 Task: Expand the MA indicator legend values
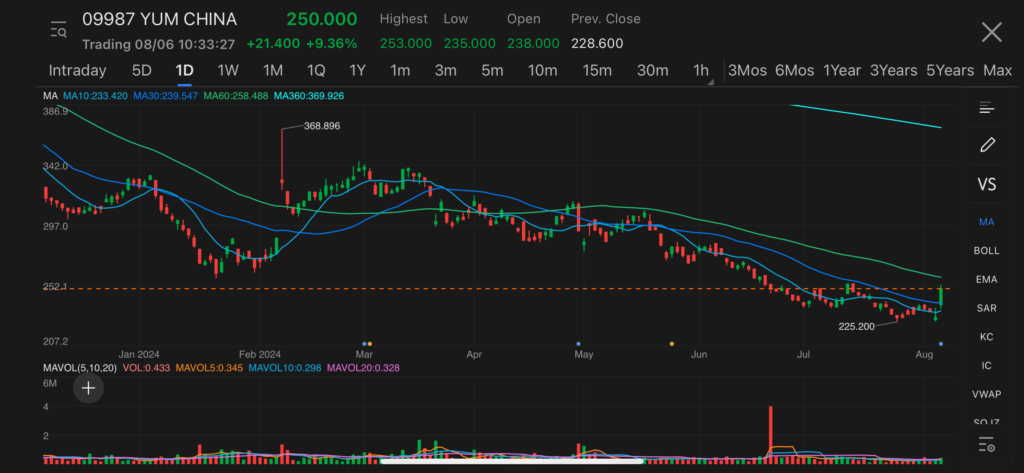(50, 95)
